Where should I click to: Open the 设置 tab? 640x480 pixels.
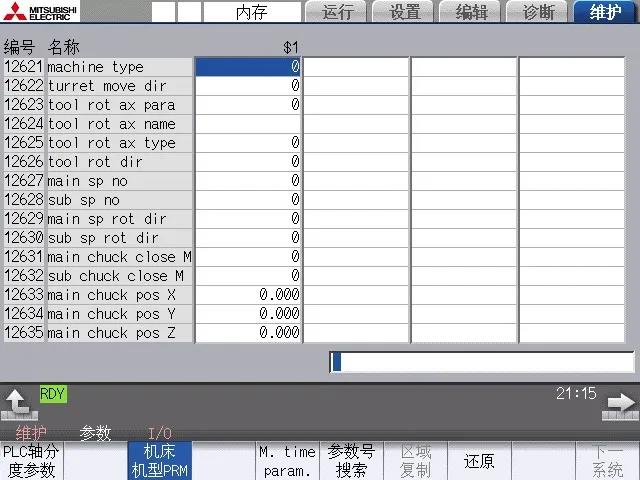(x=404, y=12)
